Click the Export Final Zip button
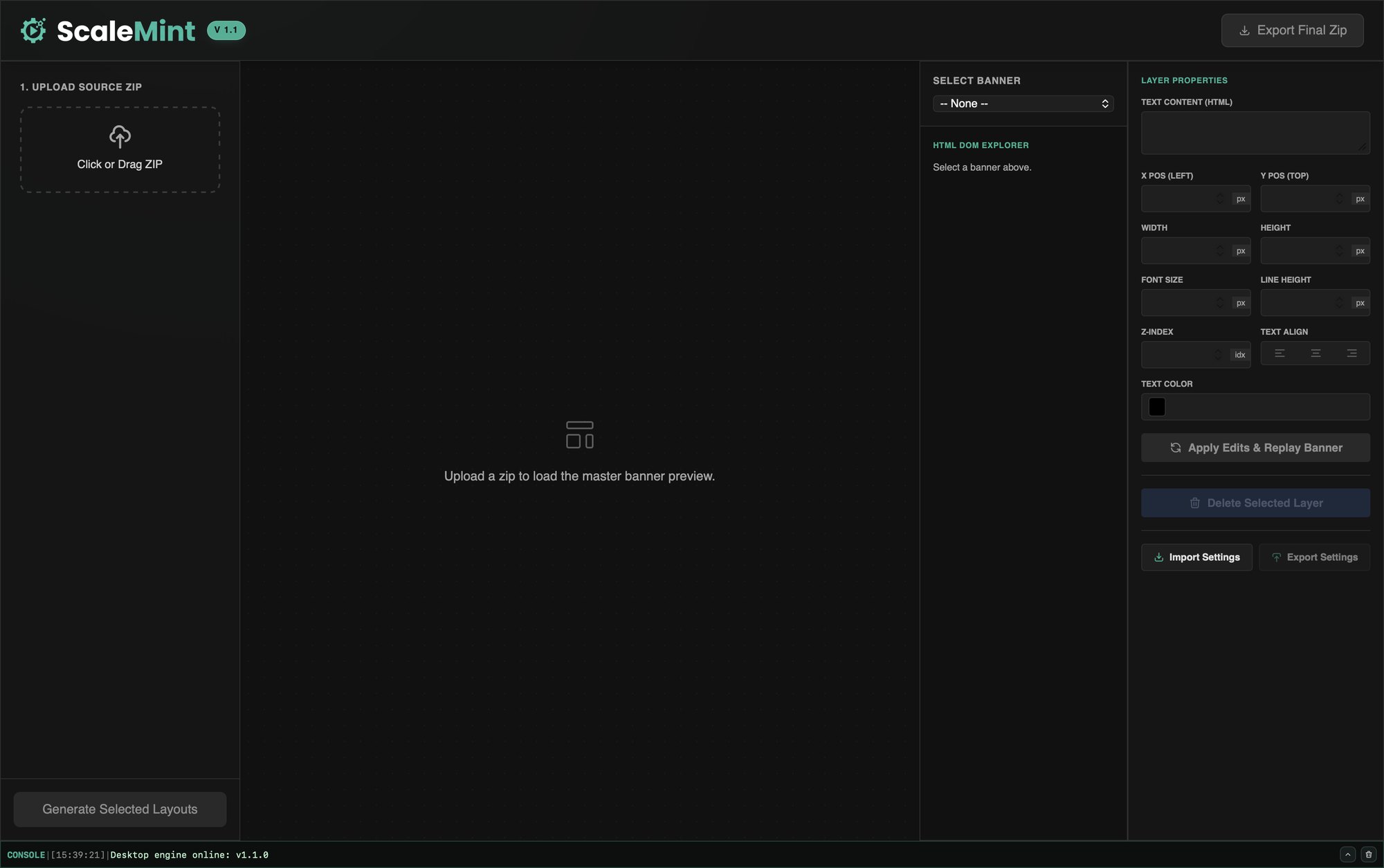Screen dimensions: 1384x868 click(x=1292, y=30)
